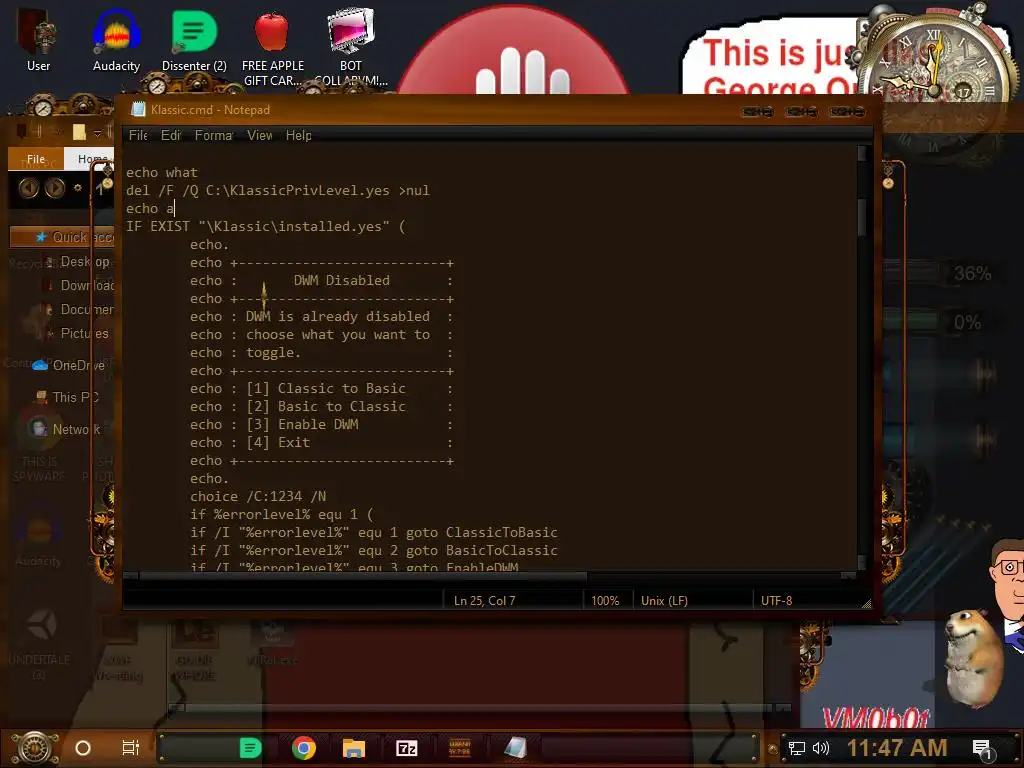Select This PC in Explorer navigation pane
1024x768 pixels.
click(x=67, y=397)
